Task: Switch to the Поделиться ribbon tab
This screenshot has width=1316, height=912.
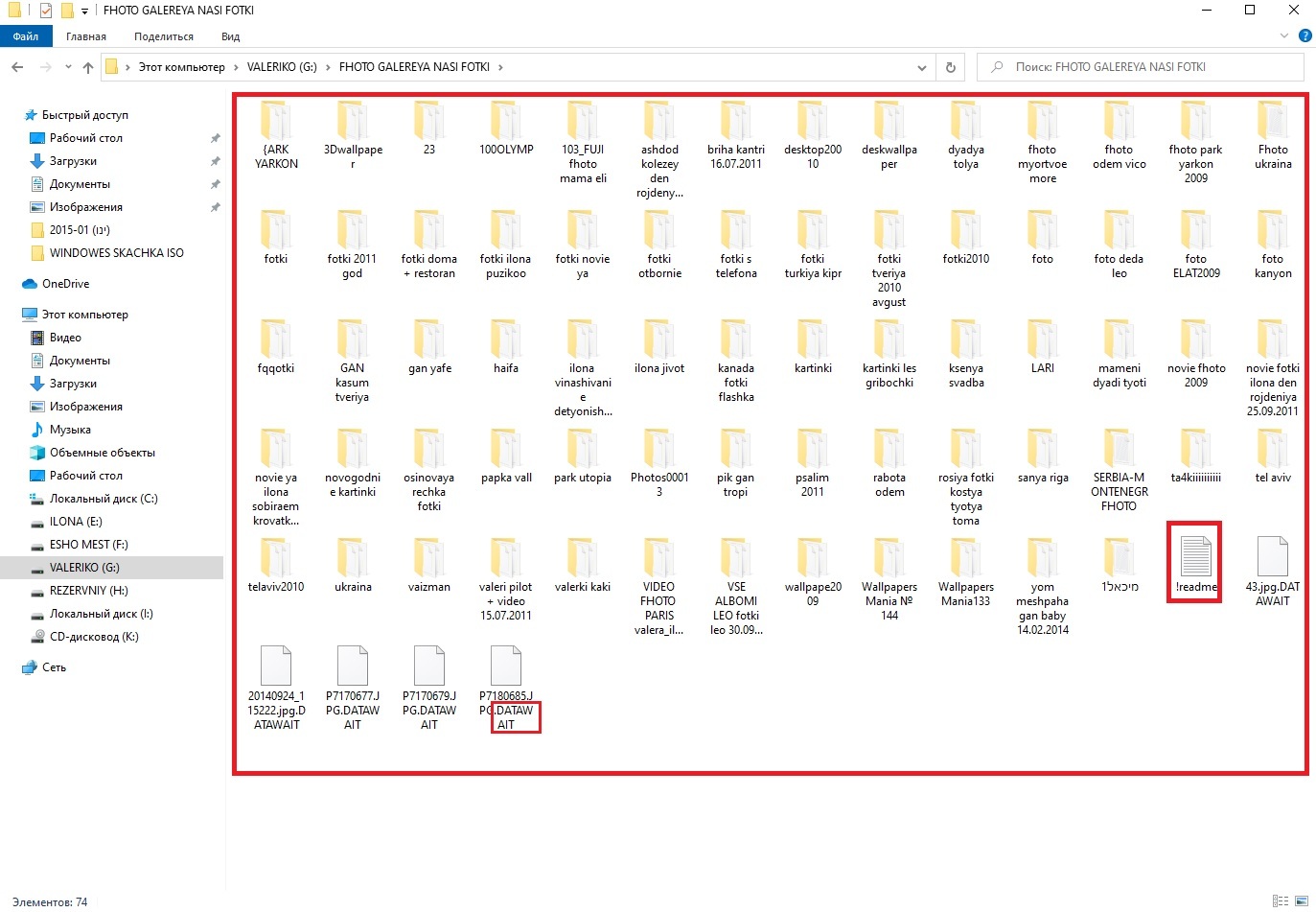Action: click(x=164, y=36)
